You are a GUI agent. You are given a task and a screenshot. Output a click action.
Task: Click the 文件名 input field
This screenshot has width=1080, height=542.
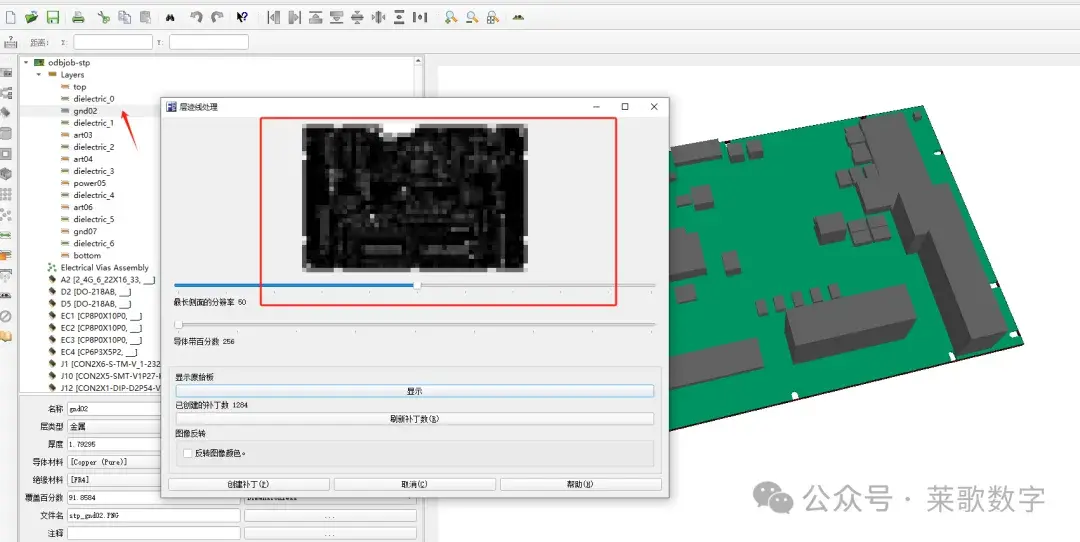point(154,515)
